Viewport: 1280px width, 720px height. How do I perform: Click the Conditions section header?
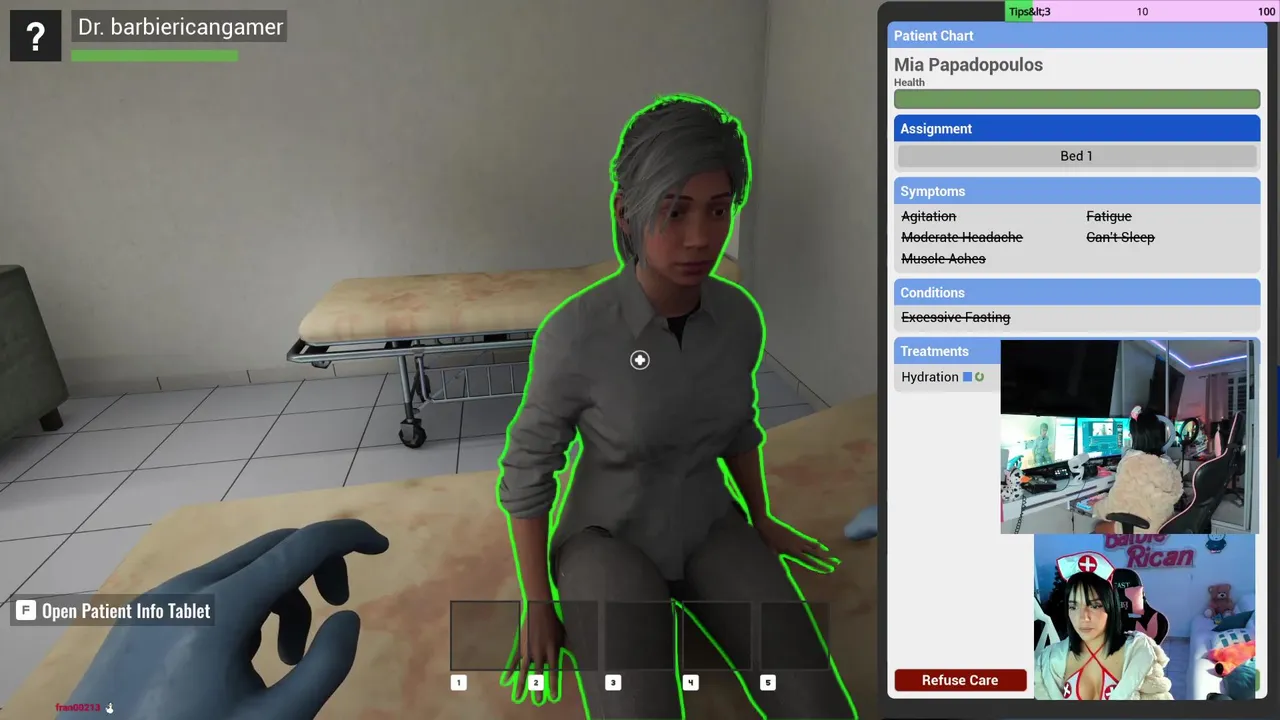click(1077, 292)
